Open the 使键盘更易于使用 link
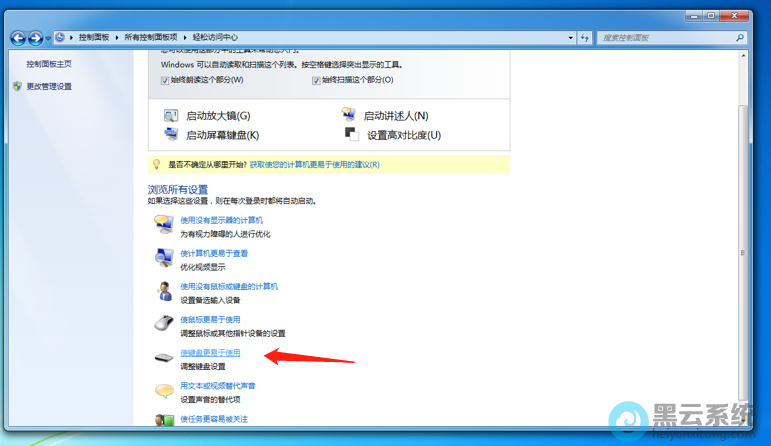The height and width of the screenshot is (446, 771). (x=210, y=353)
